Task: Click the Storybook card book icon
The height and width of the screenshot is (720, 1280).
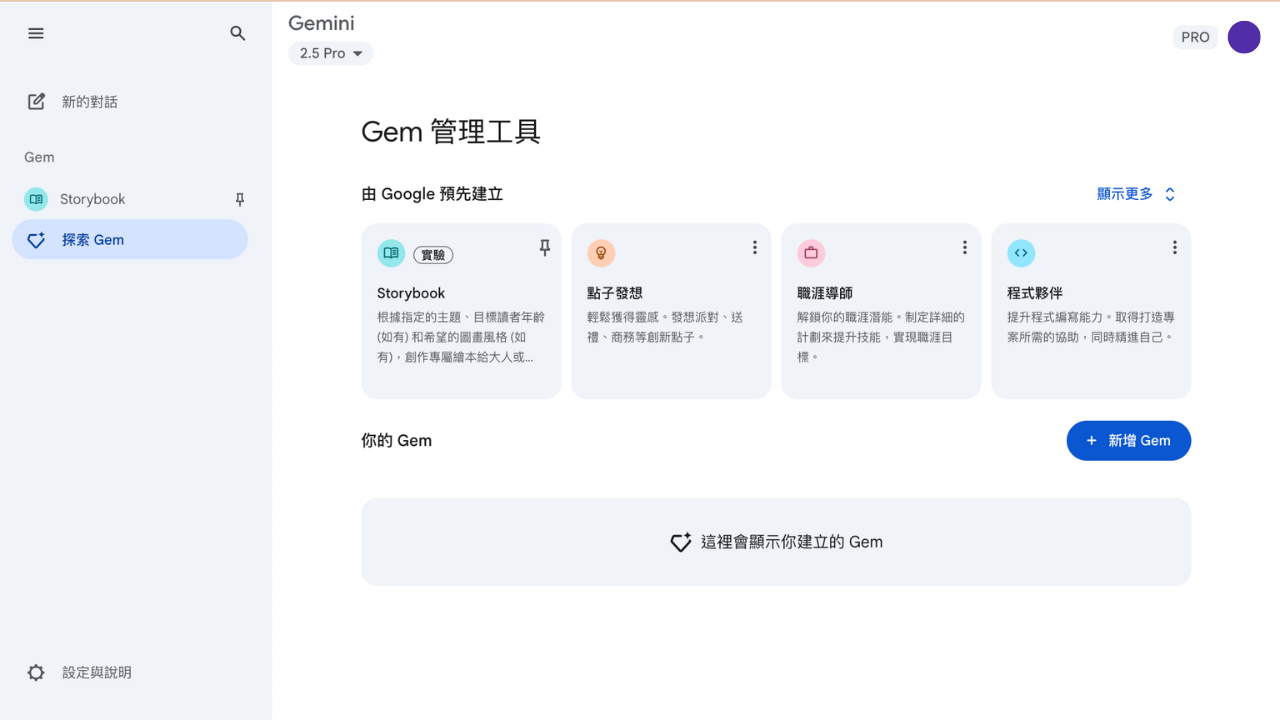Action: pyautogui.click(x=391, y=253)
